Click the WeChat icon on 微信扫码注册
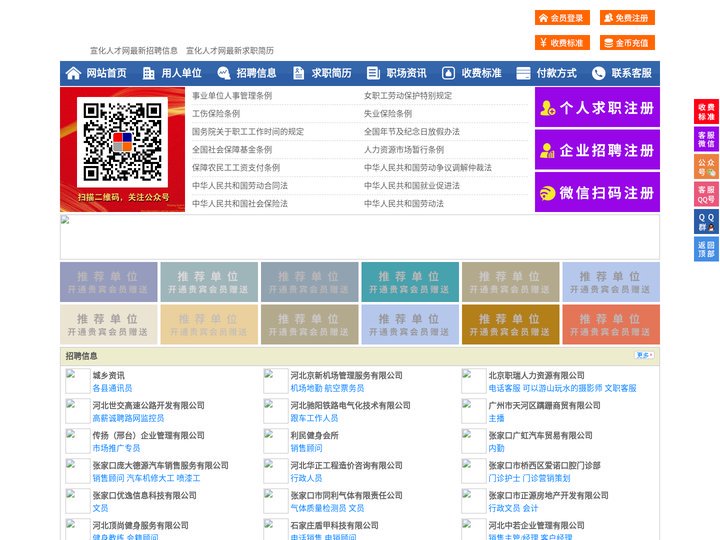Image resolution: width=720 pixels, height=540 pixels. (547, 193)
